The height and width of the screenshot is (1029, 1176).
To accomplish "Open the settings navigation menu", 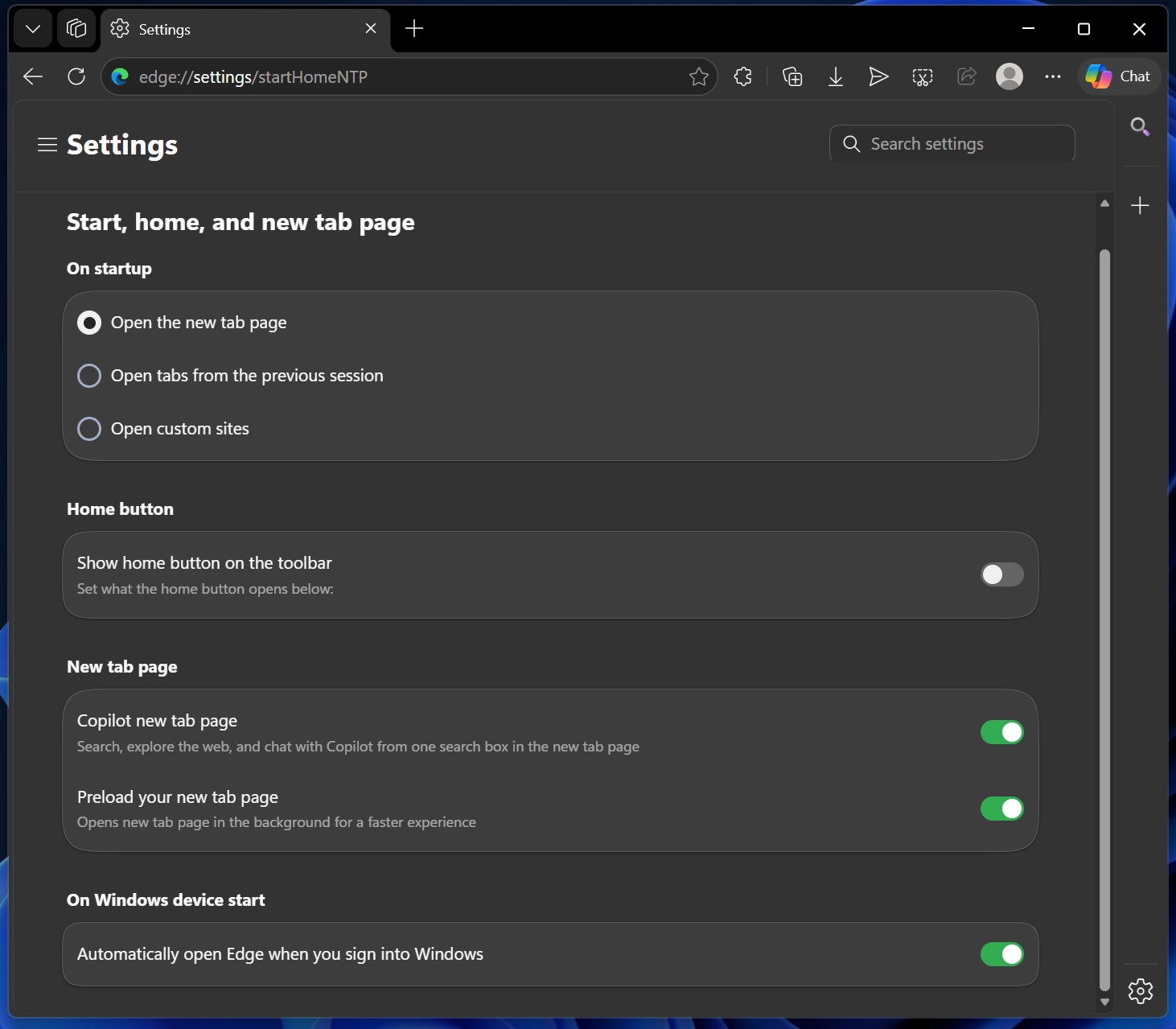I will [x=47, y=144].
